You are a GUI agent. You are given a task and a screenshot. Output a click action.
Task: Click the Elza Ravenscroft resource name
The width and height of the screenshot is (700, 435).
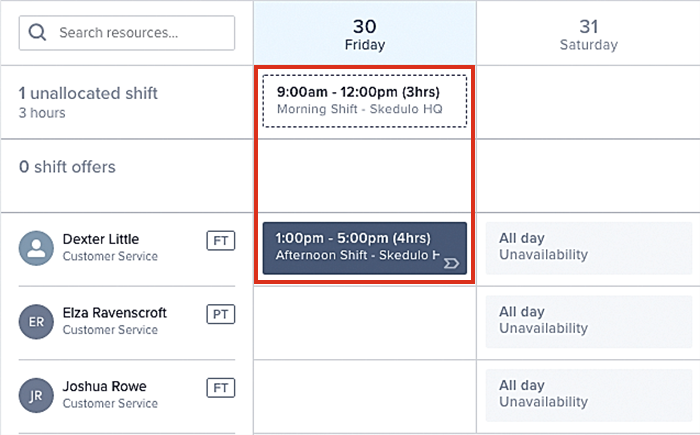point(114,312)
